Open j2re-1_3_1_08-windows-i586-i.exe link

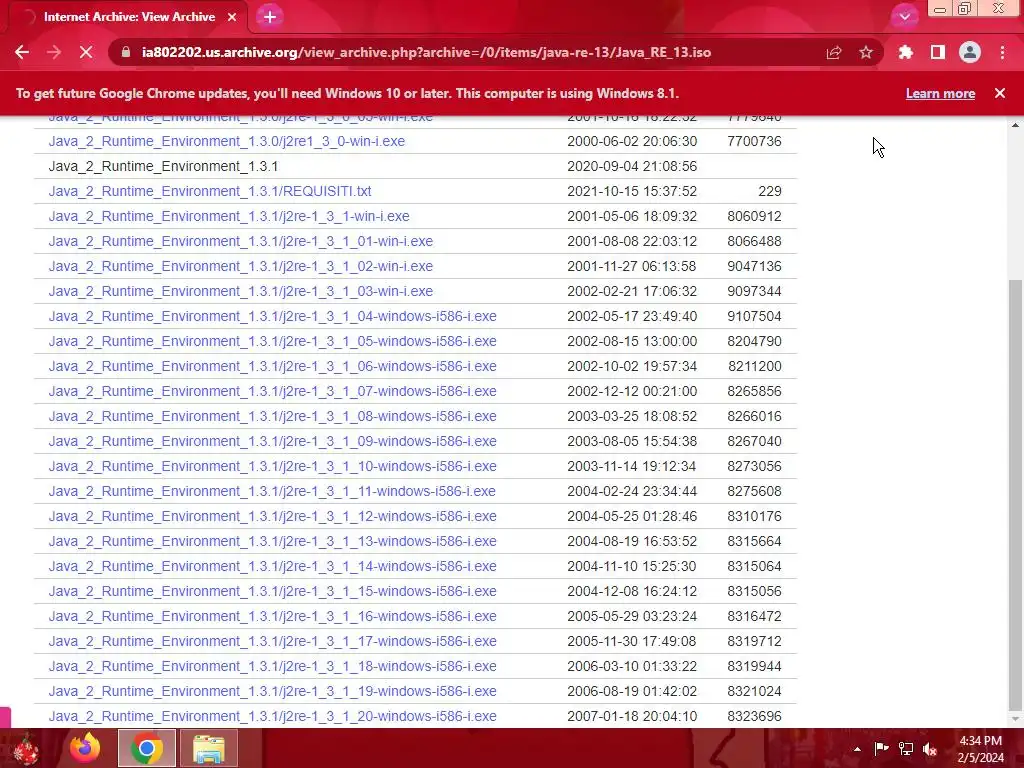coord(272,416)
